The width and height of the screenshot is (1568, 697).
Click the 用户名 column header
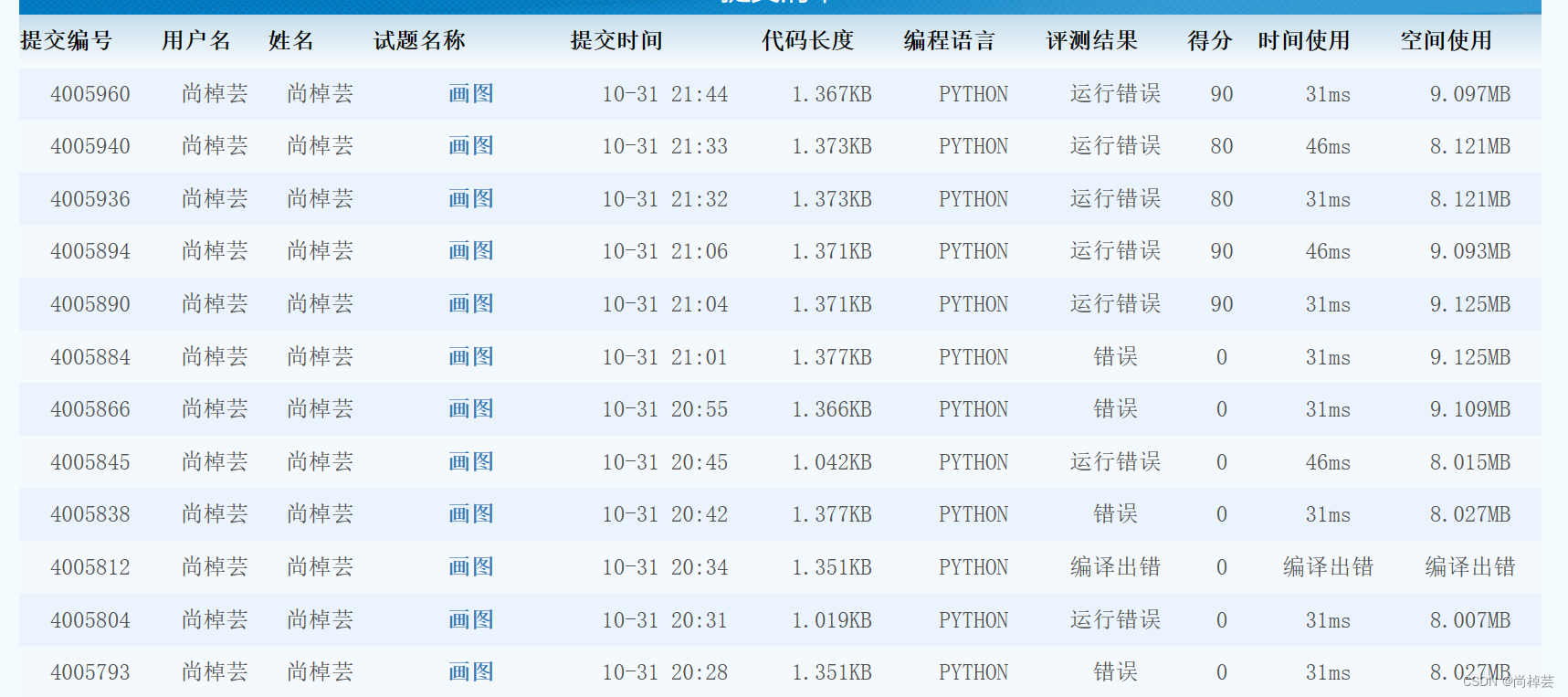196,41
